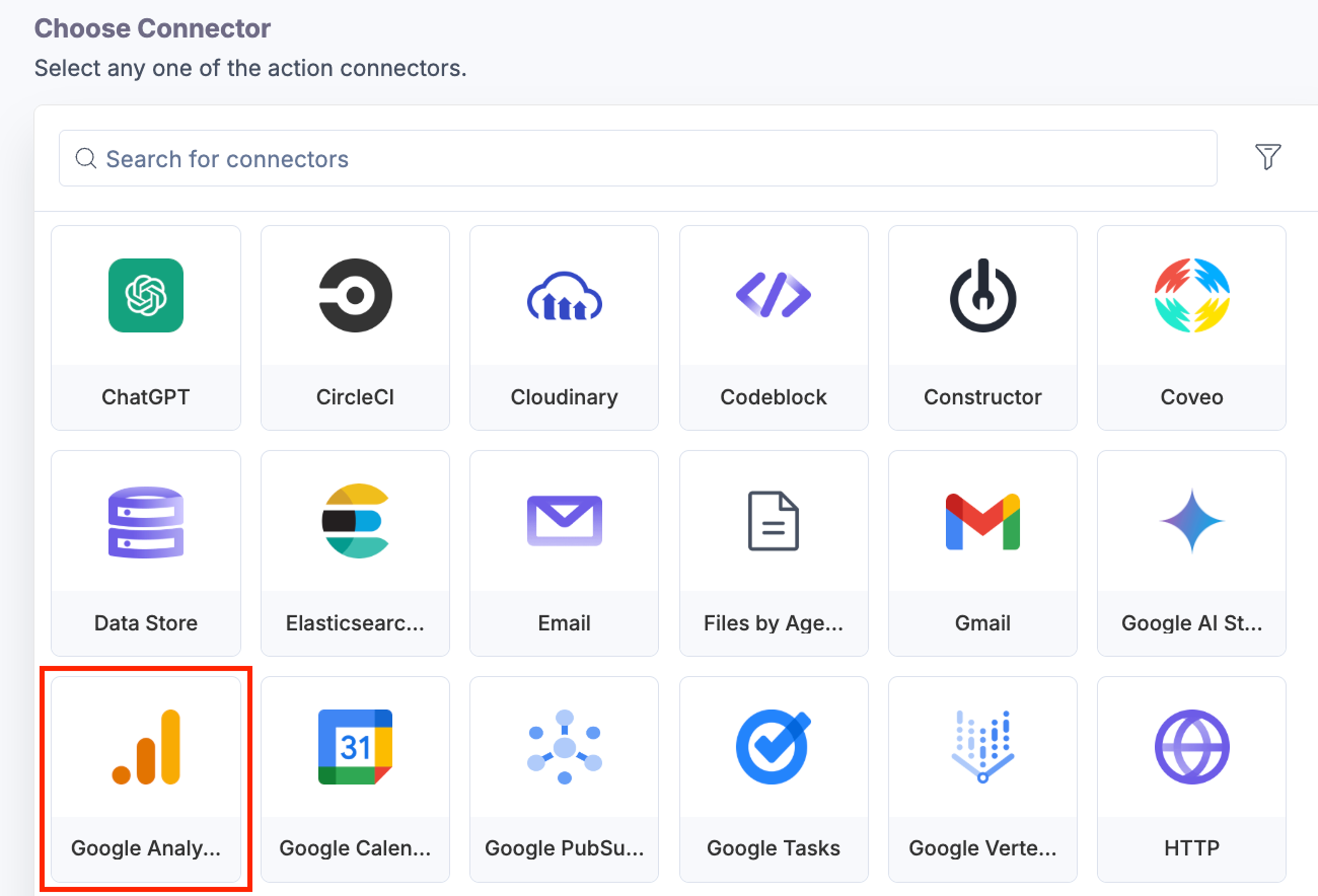This screenshot has width=1318, height=896.
Task: Click the Search for connectors field
Action: click(x=638, y=158)
